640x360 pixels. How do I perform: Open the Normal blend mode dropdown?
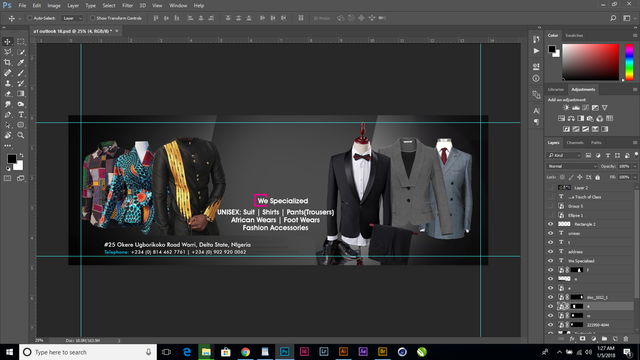[x=572, y=166]
